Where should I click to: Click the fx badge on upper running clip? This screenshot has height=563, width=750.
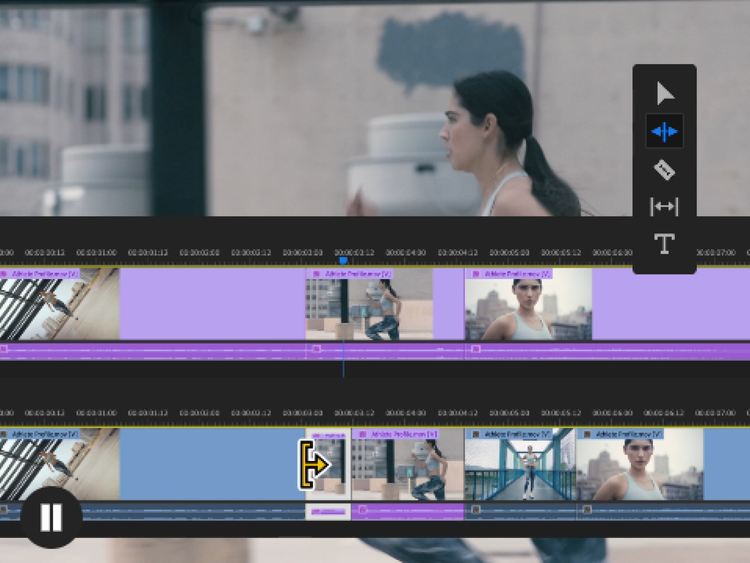coord(316,274)
